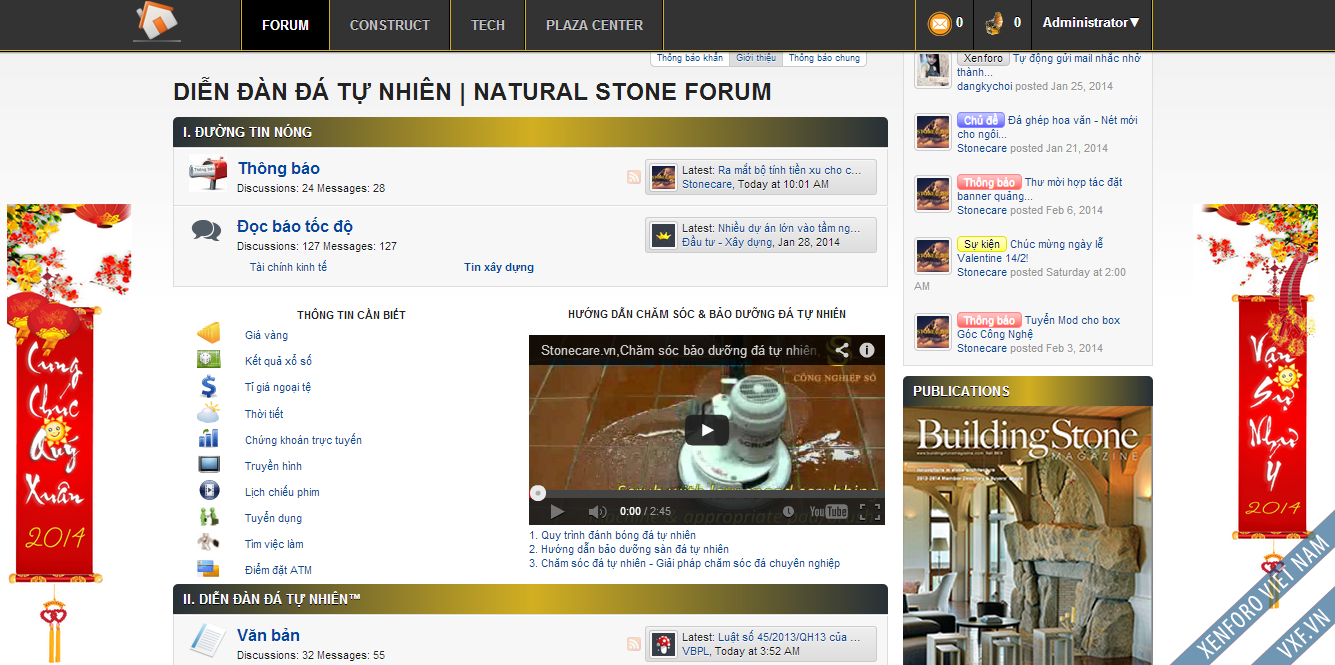Open the alerts trophy icon

click(x=994, y=23)
